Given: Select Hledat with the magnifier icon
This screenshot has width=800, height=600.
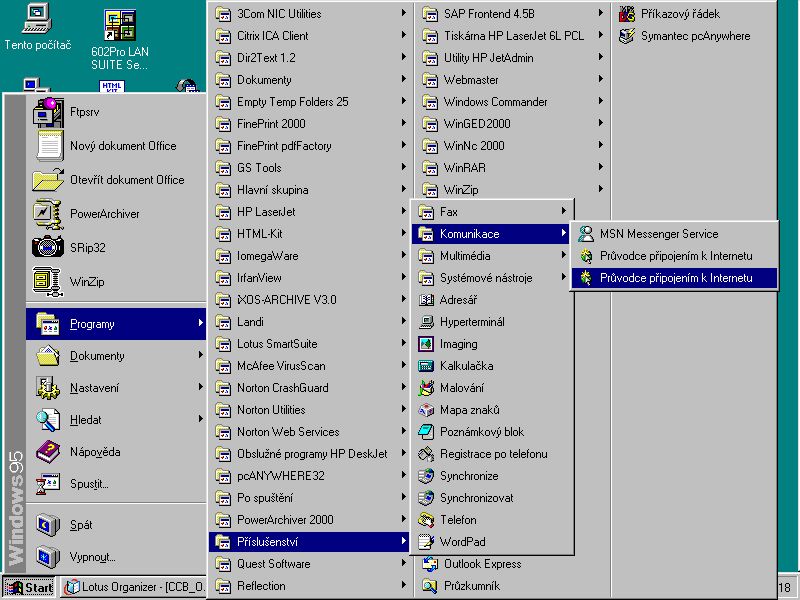Looking at the screenshot, I should pos(116,420).
